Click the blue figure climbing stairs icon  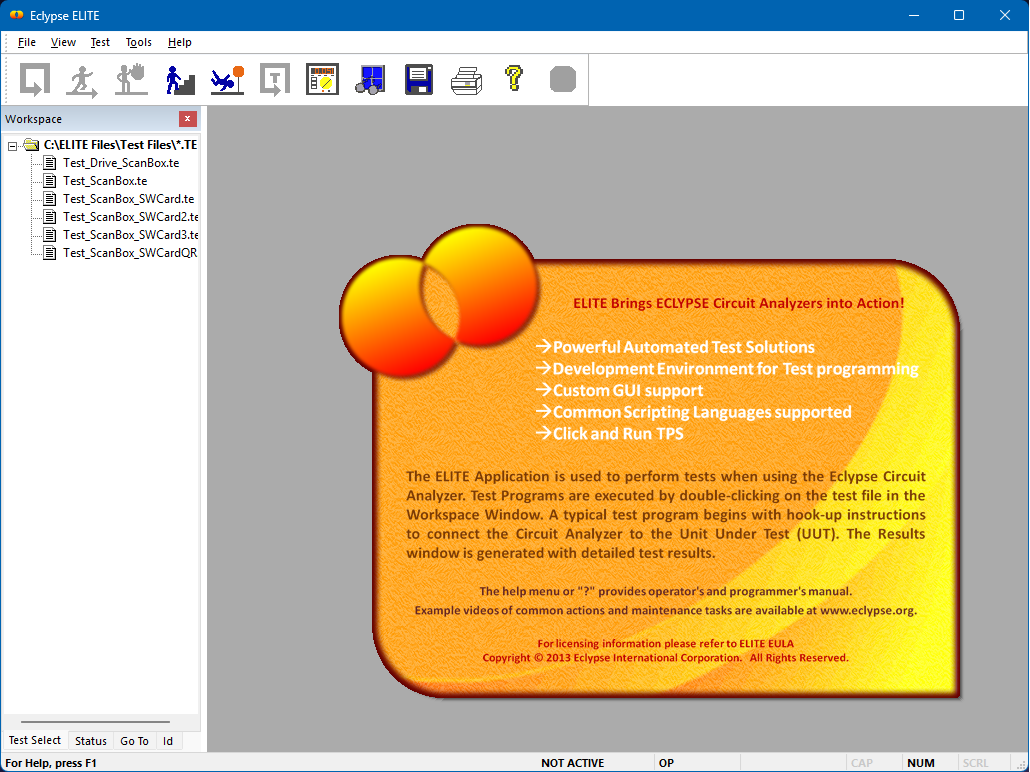coord(179,80)
